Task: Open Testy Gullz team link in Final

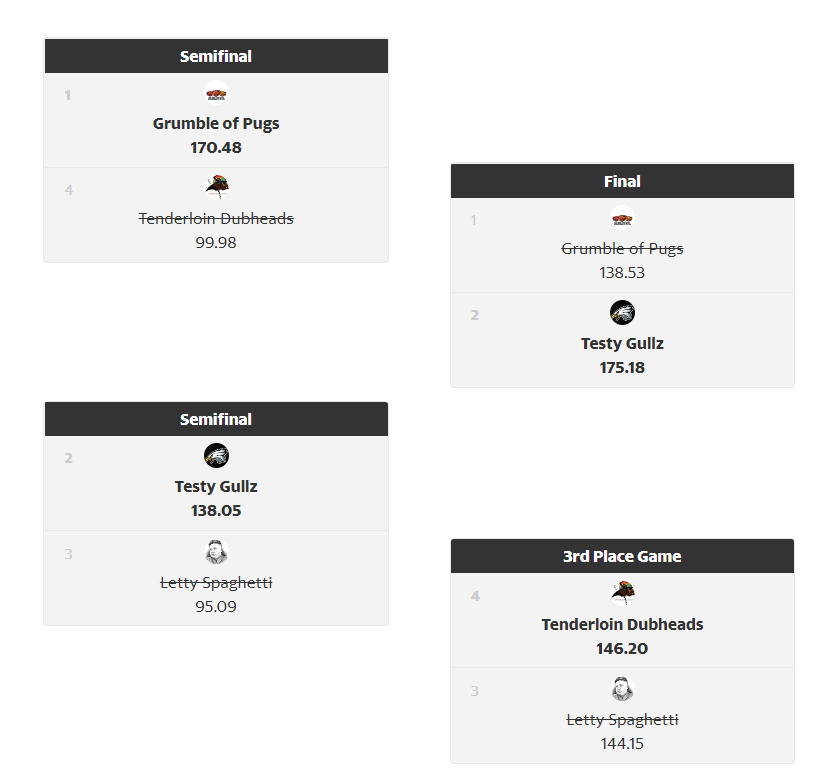Action: [x=622, y=344]
